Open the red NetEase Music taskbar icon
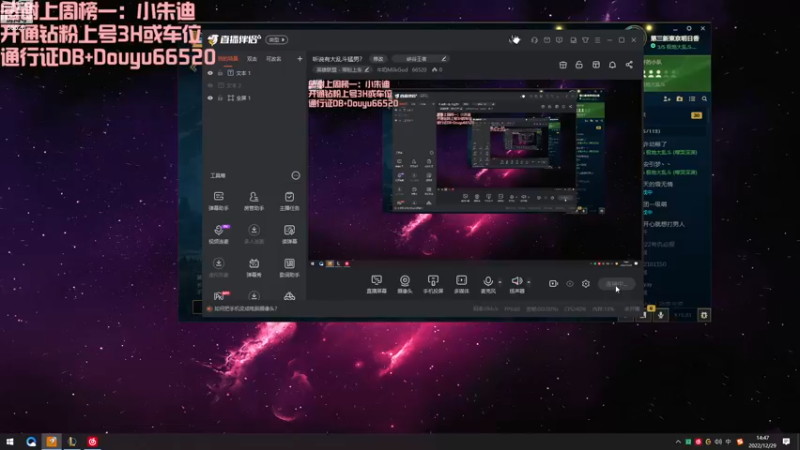800x450 pixels. pyautogui.click(x=92, y=442)
